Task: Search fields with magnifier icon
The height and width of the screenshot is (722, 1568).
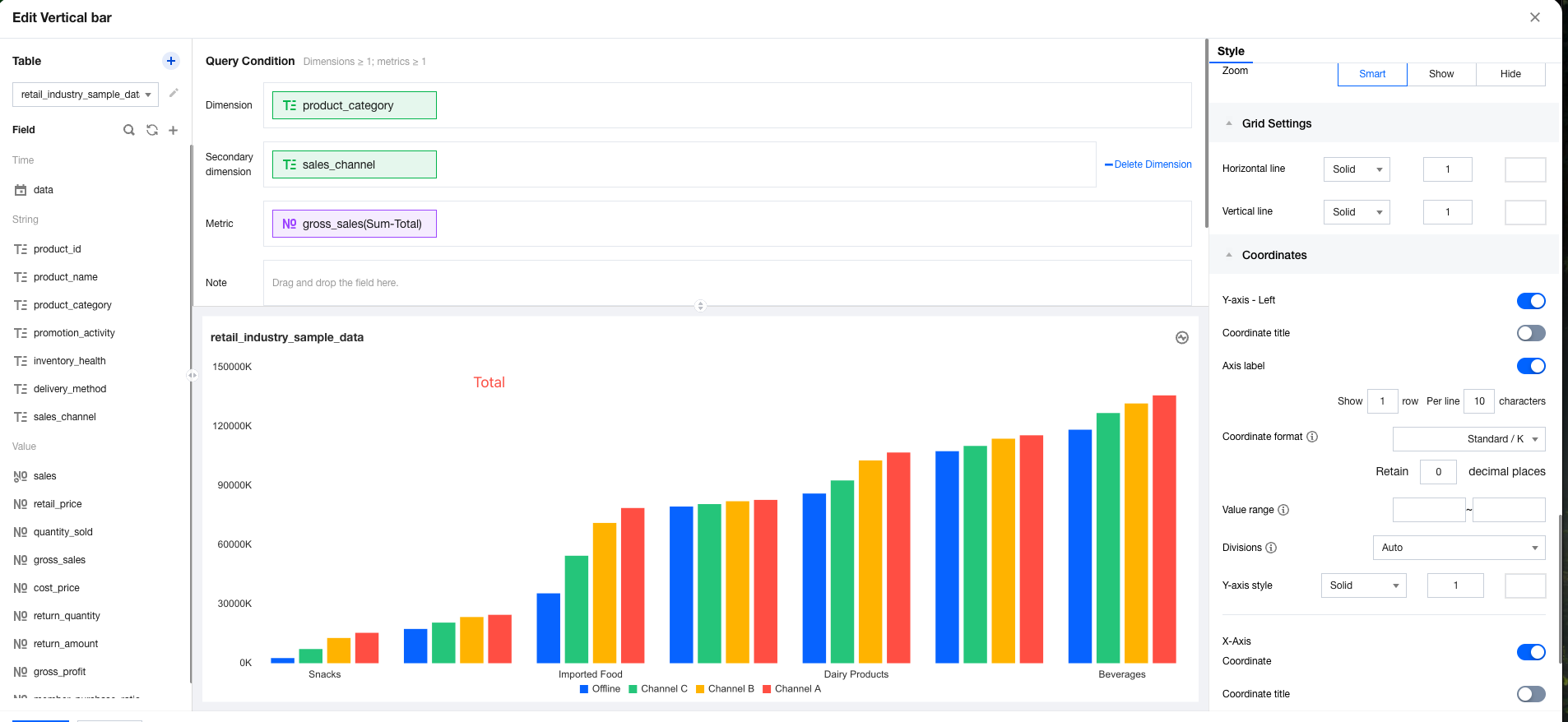Action: pos(129,130)
